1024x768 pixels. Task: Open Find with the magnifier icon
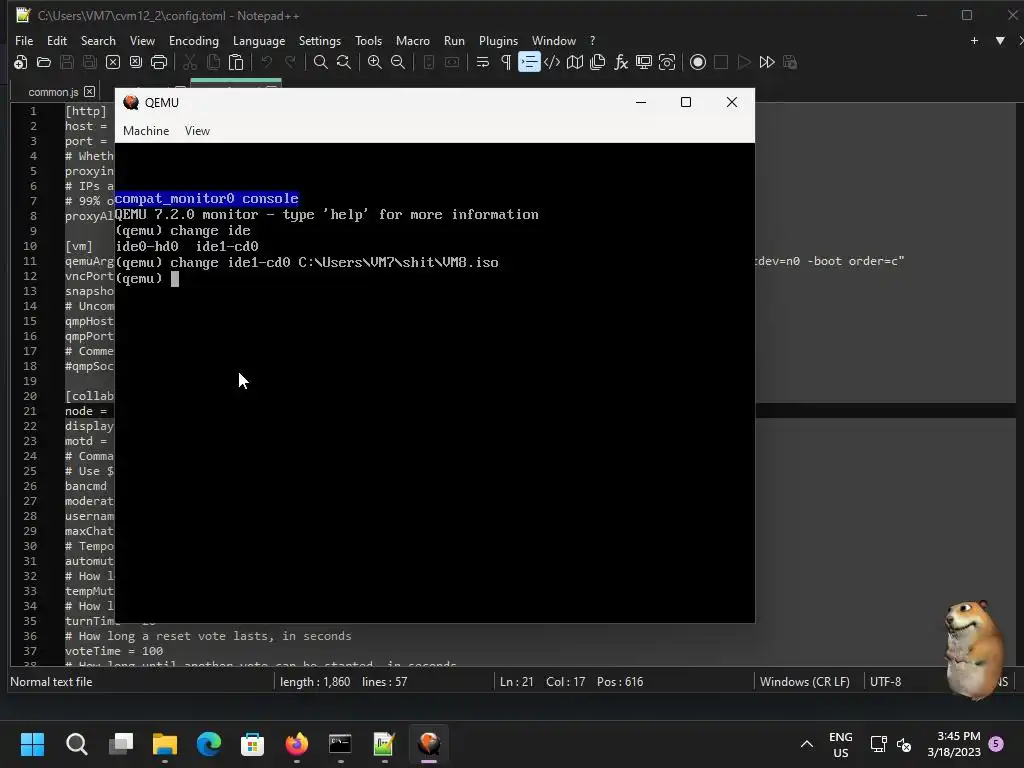tap(321, 62)
